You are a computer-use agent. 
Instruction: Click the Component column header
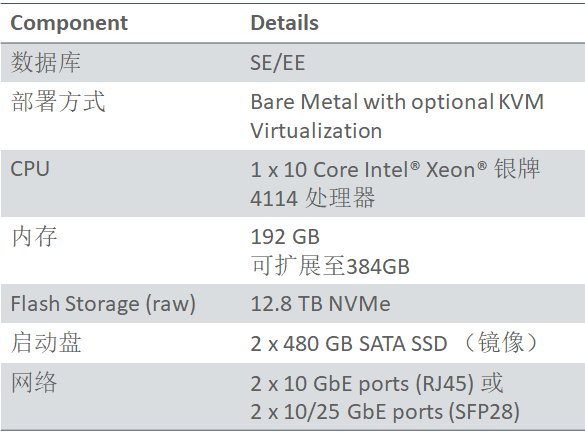pos(69,23)
